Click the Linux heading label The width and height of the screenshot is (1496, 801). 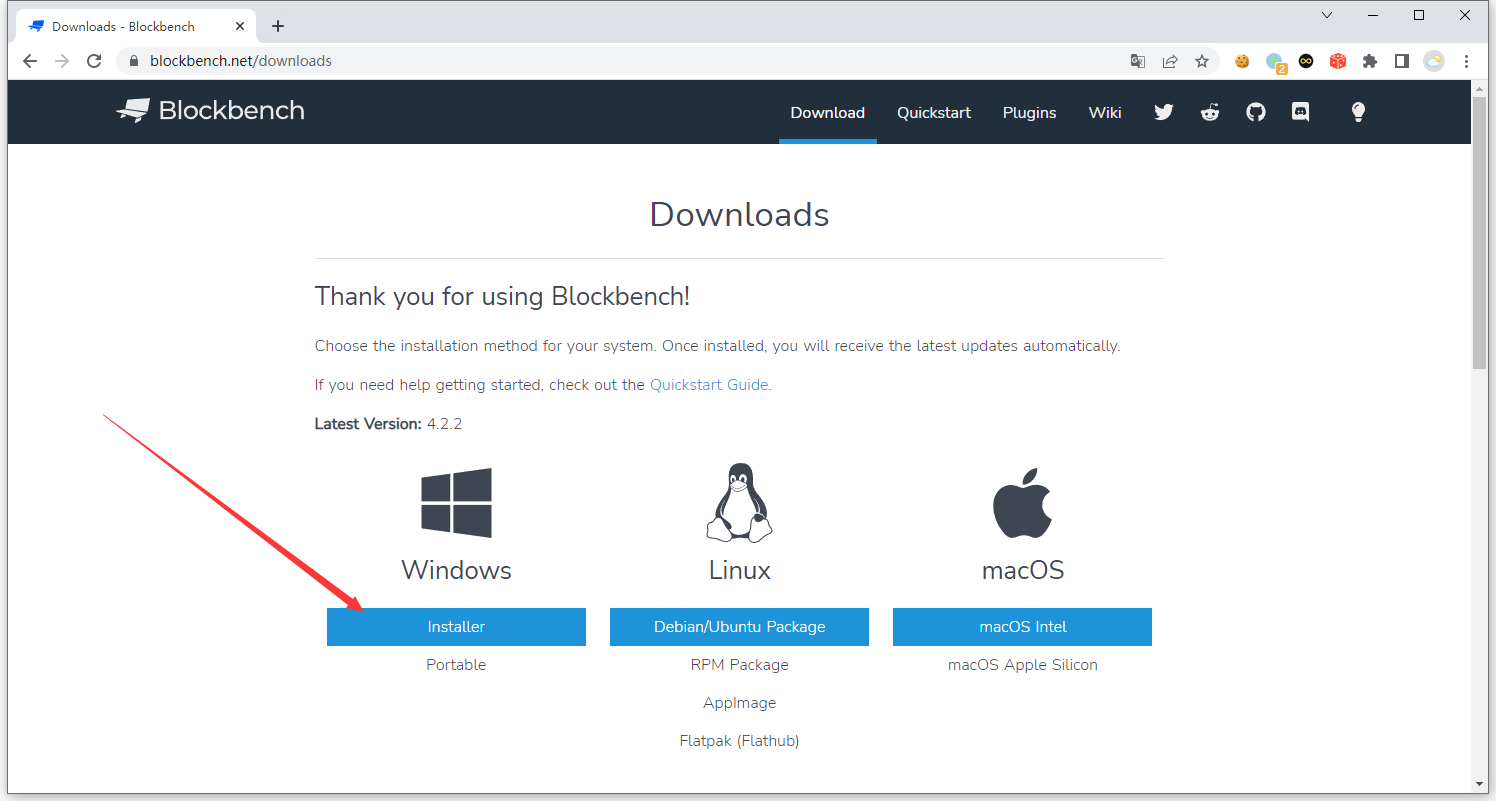pos(739,570)
